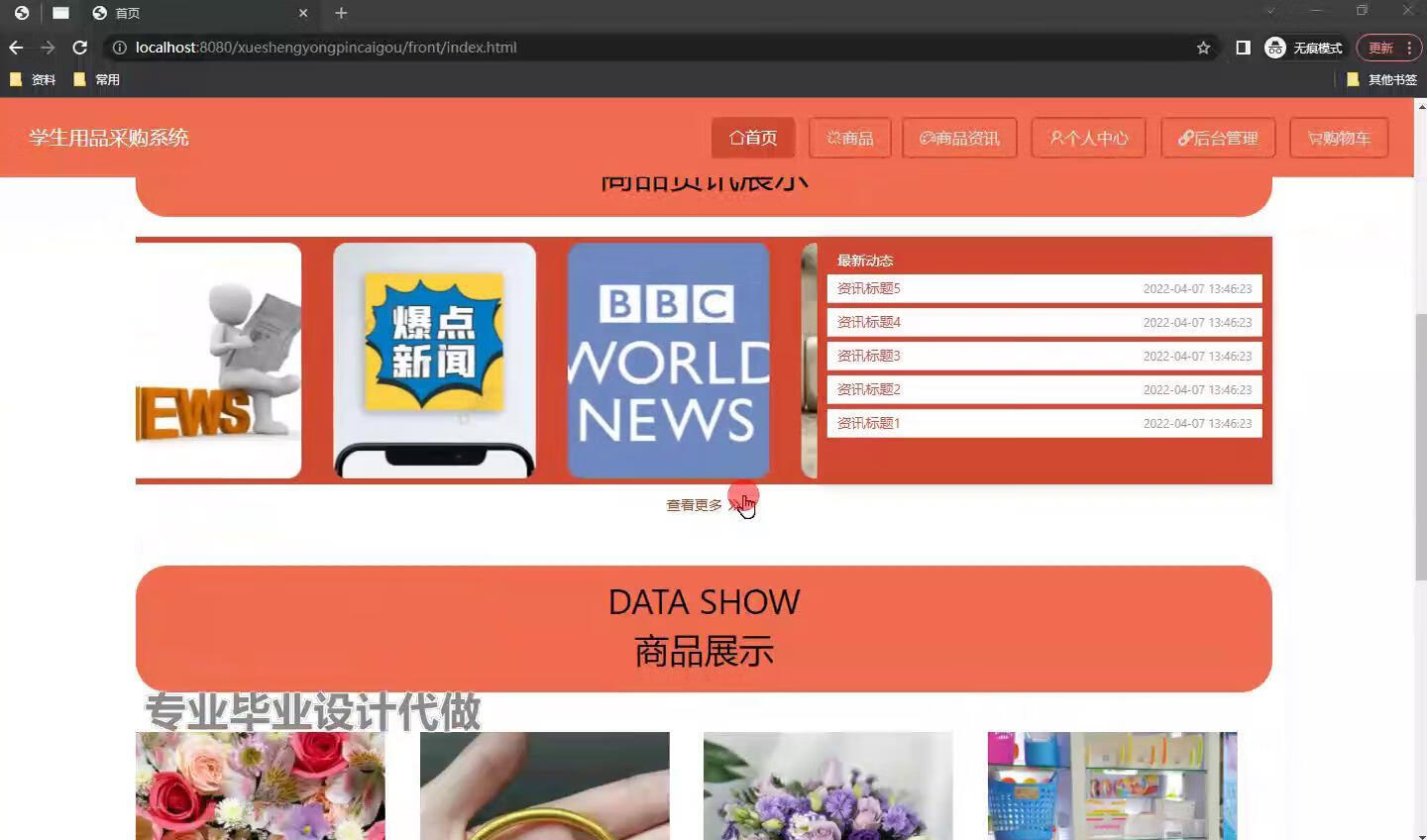The image size is (1427, 840).
Task: Click the 商品展示 banner heading text
Action: click(704, 652)
